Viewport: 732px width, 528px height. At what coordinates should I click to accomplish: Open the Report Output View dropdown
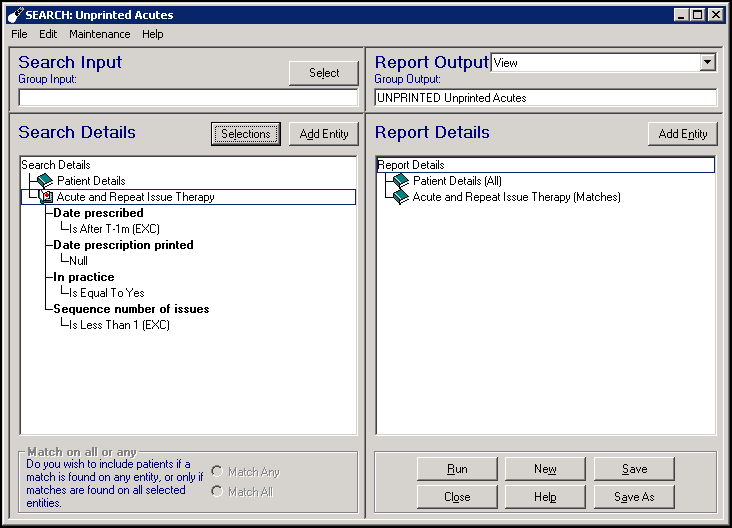click(708, 63)
